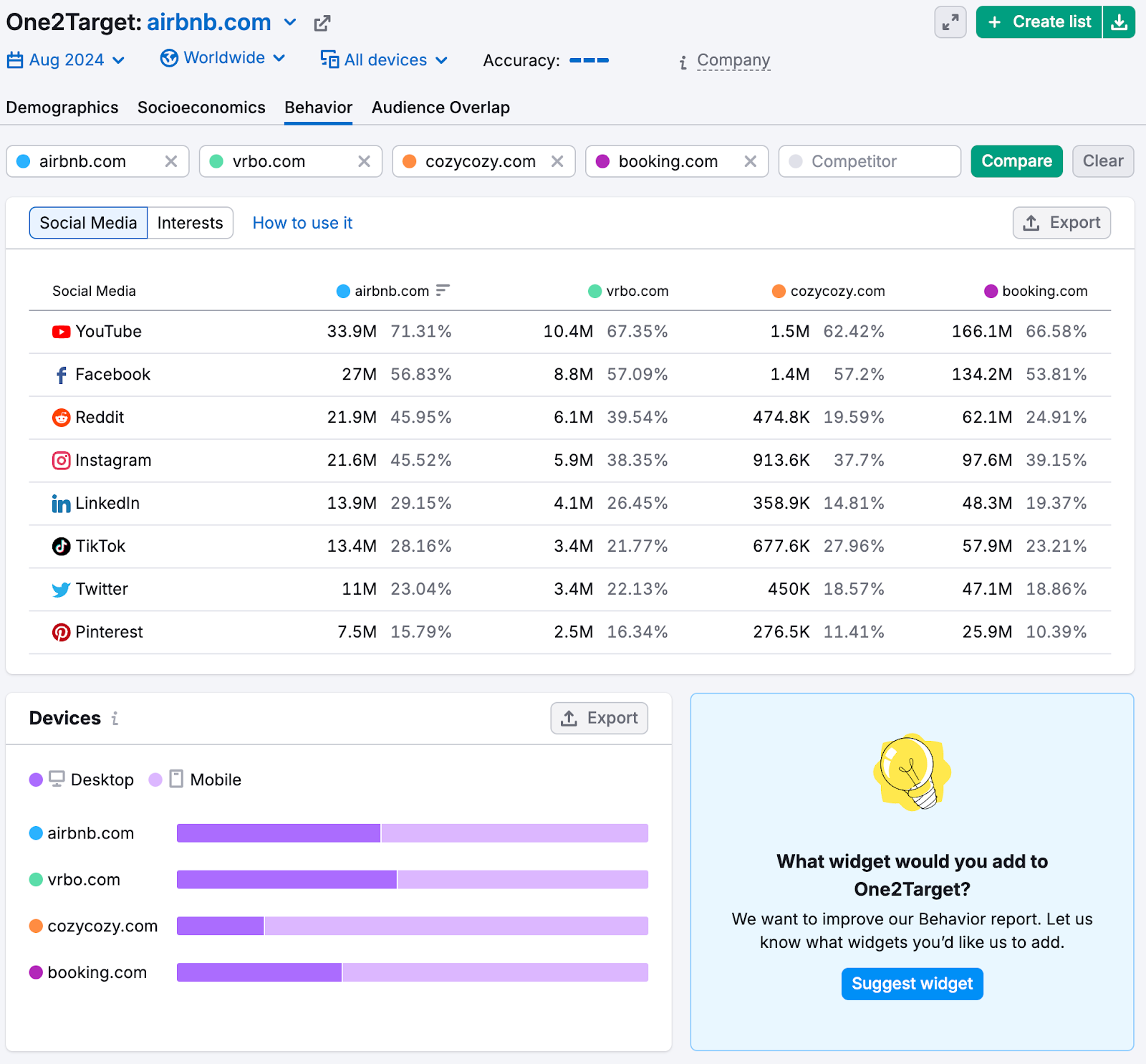Click the info icon next to Devices heading
Screen dimensions: 1146x1064
(x=115, y=719)
